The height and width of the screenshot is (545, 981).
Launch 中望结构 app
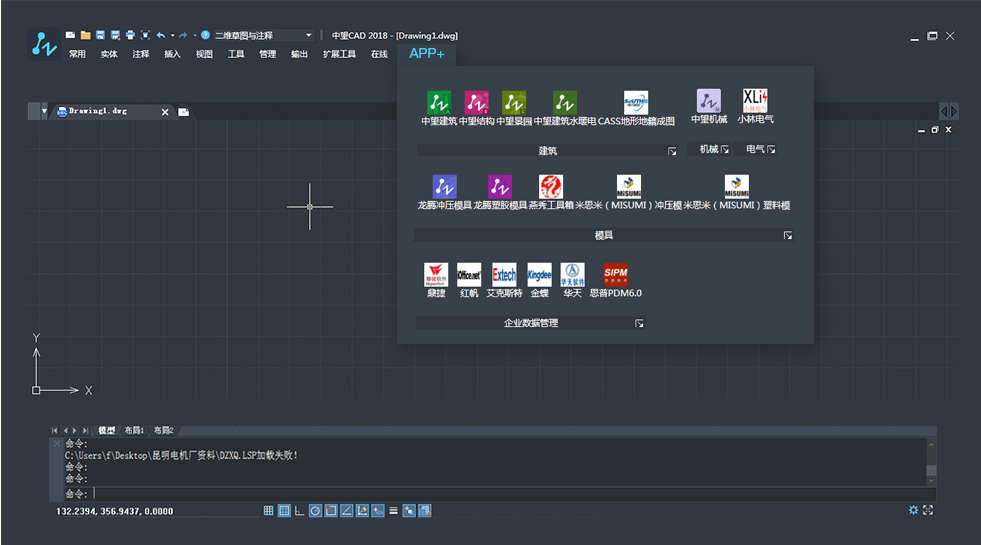coord(477,108)
